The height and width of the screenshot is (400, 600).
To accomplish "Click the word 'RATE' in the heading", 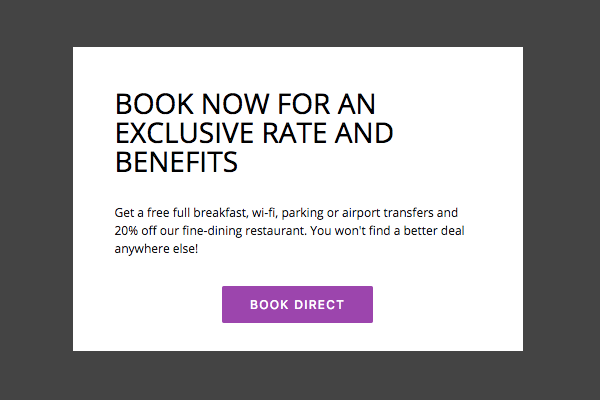I will pyautogui.click(x=295, y=133).
